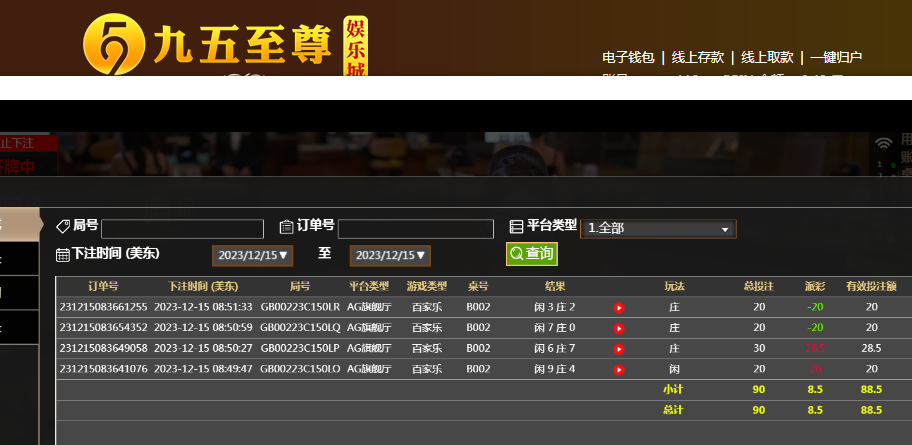Open replay icon for result 闲 6 庄 7

(x=619, y=349)
